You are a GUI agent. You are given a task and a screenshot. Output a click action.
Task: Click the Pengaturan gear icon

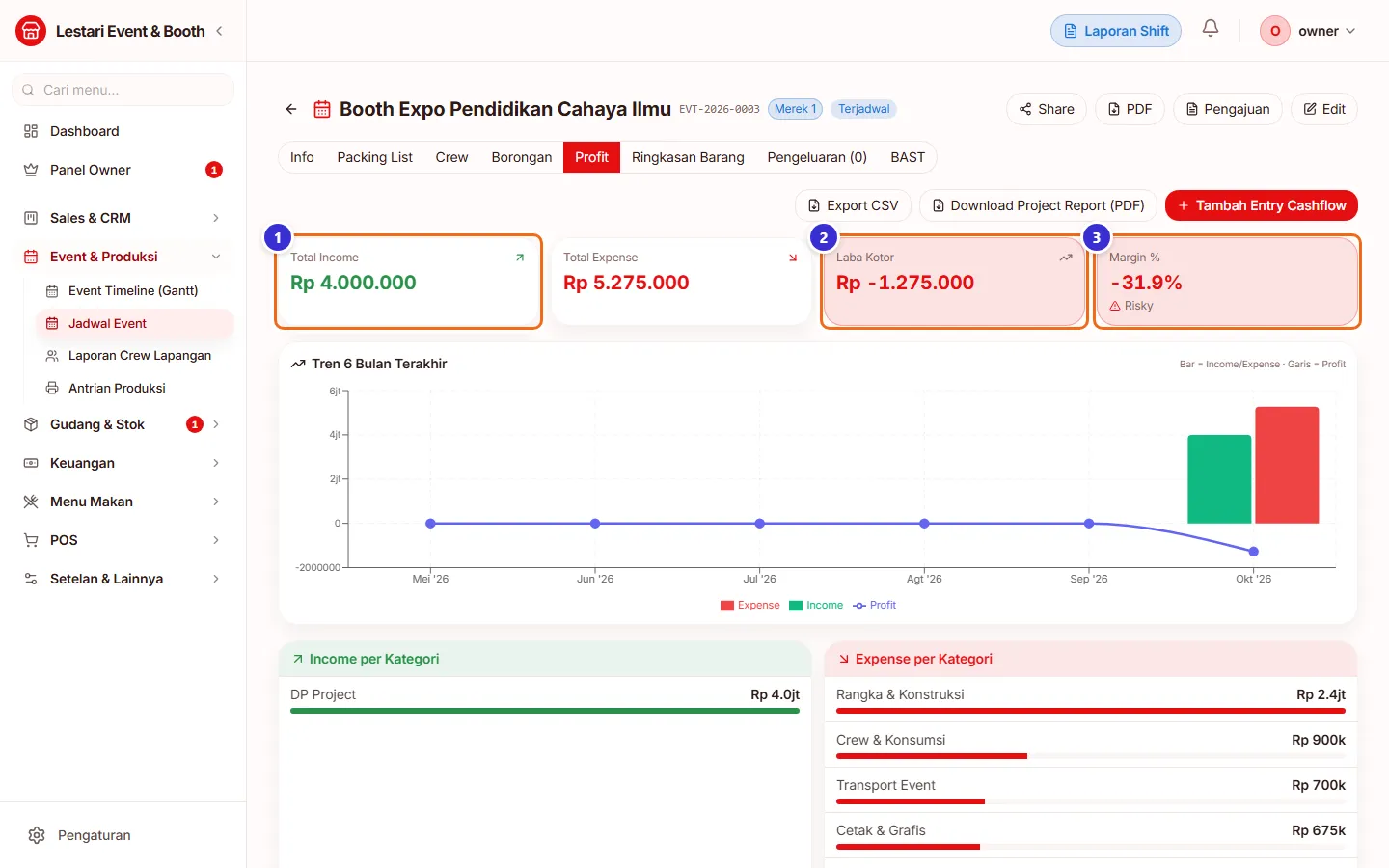point(37,835)
